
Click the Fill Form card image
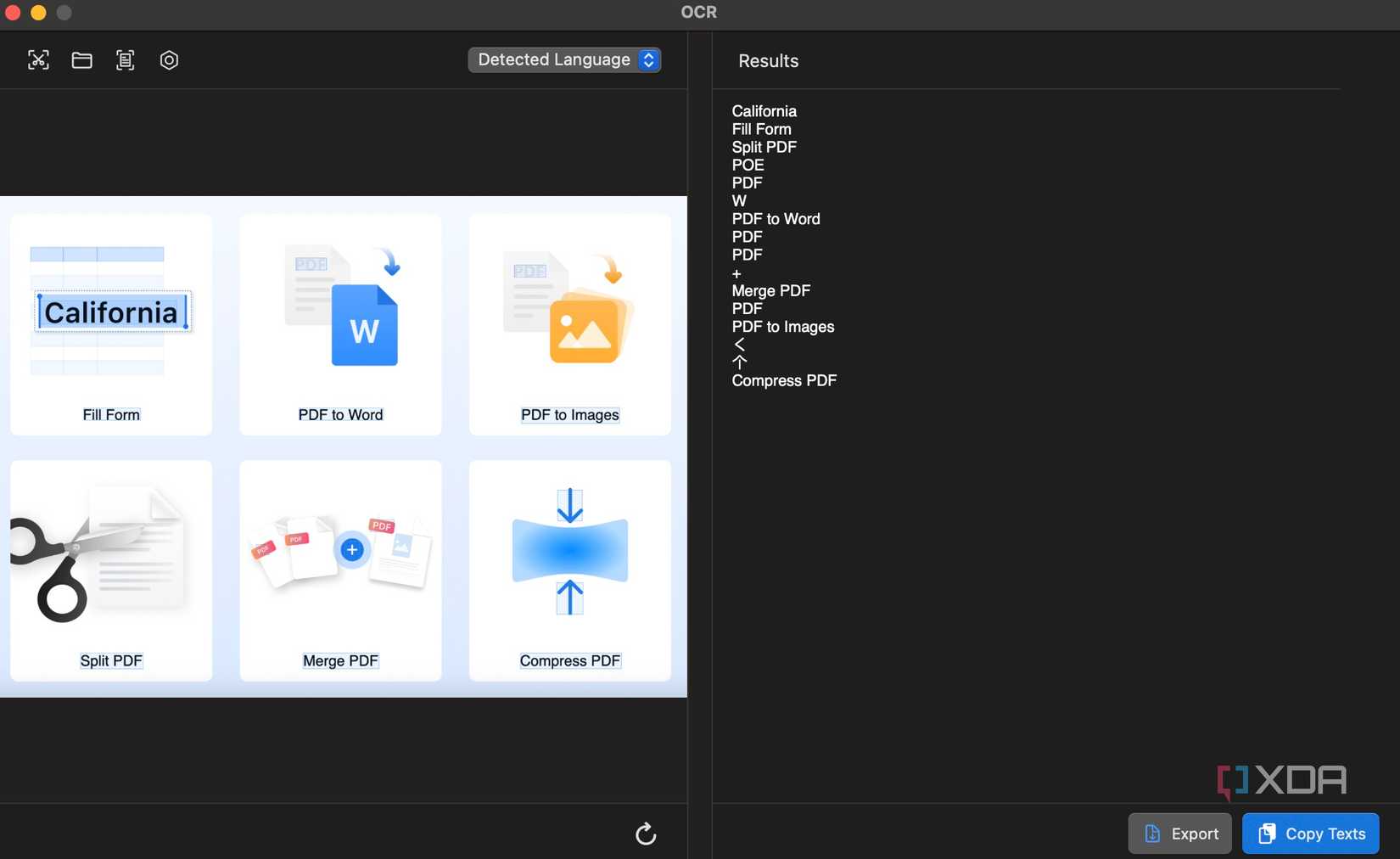(x=111, y=312)
